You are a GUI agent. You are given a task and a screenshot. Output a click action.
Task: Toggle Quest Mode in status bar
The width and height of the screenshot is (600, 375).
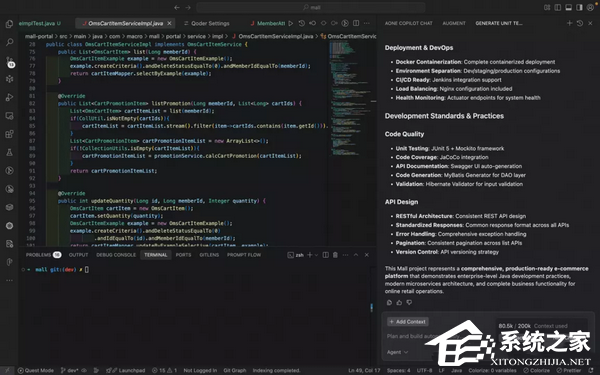[36, 370]
